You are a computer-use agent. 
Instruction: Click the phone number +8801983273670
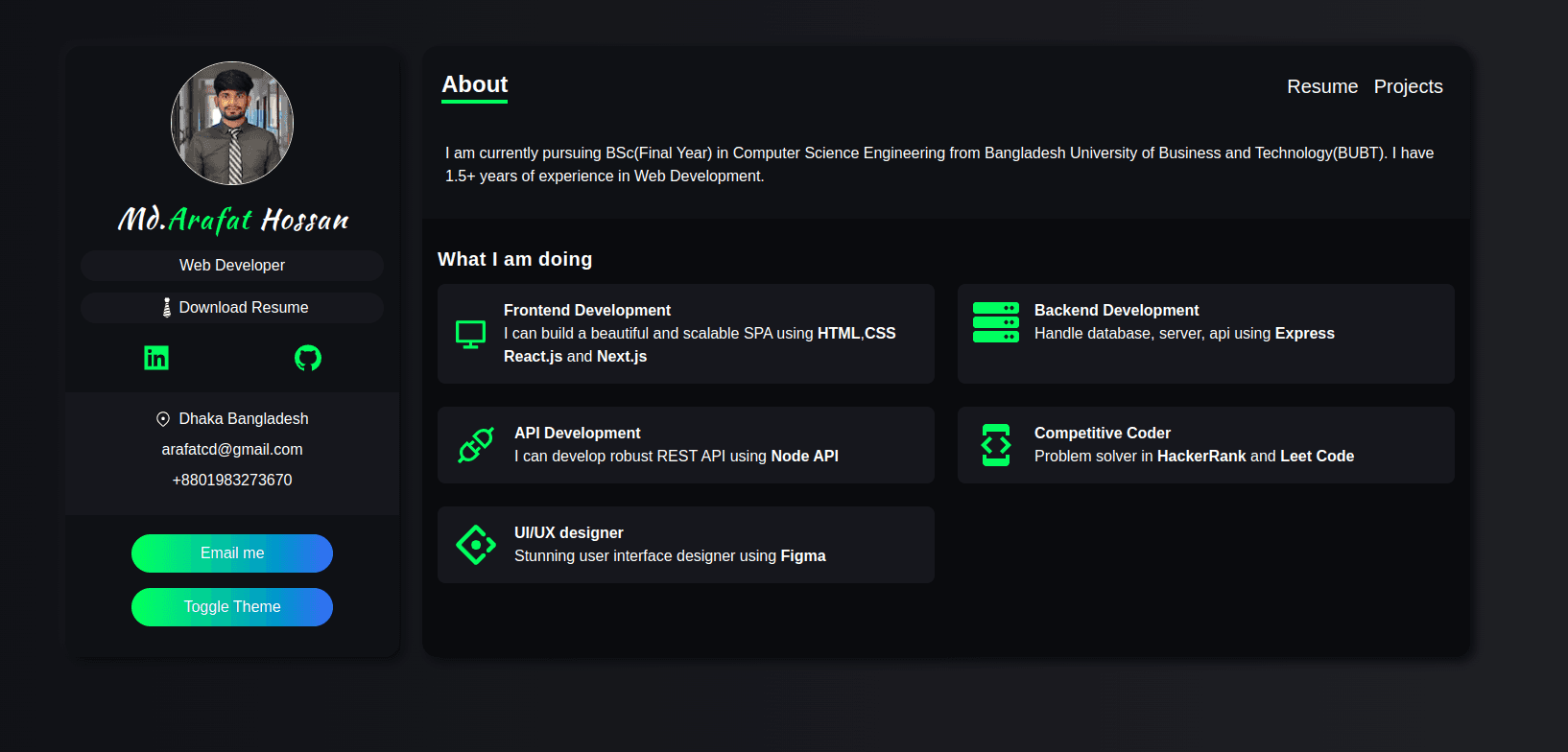(232, 481)
